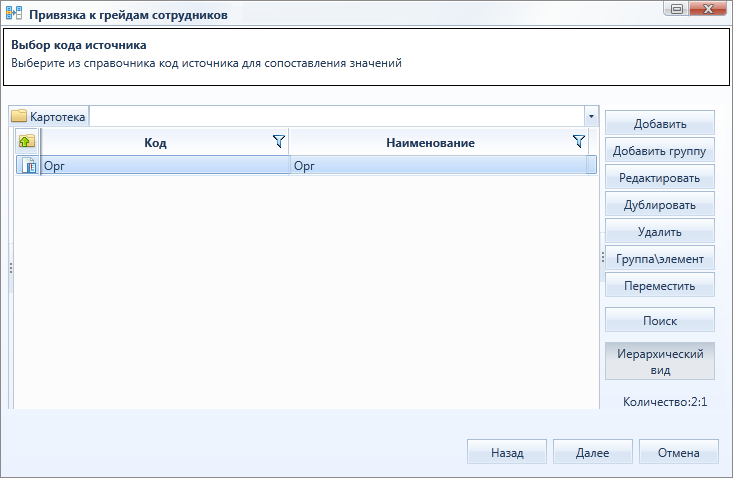
Task: Click the left panel splitter handle
Action: (11, 268)
